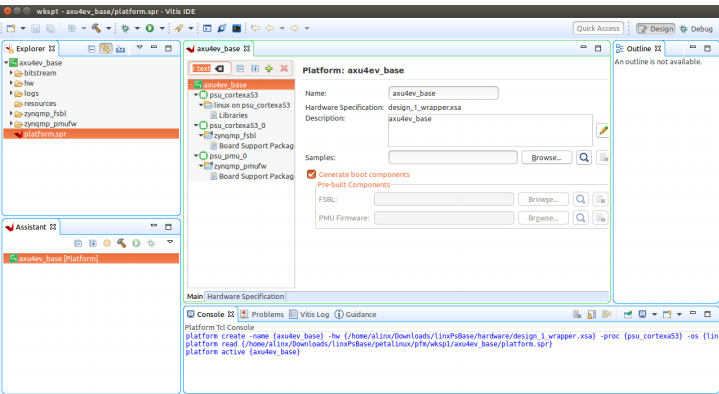Select the Outline panel tab
This screenshot has width=719, height=394.
pos(639,49)
